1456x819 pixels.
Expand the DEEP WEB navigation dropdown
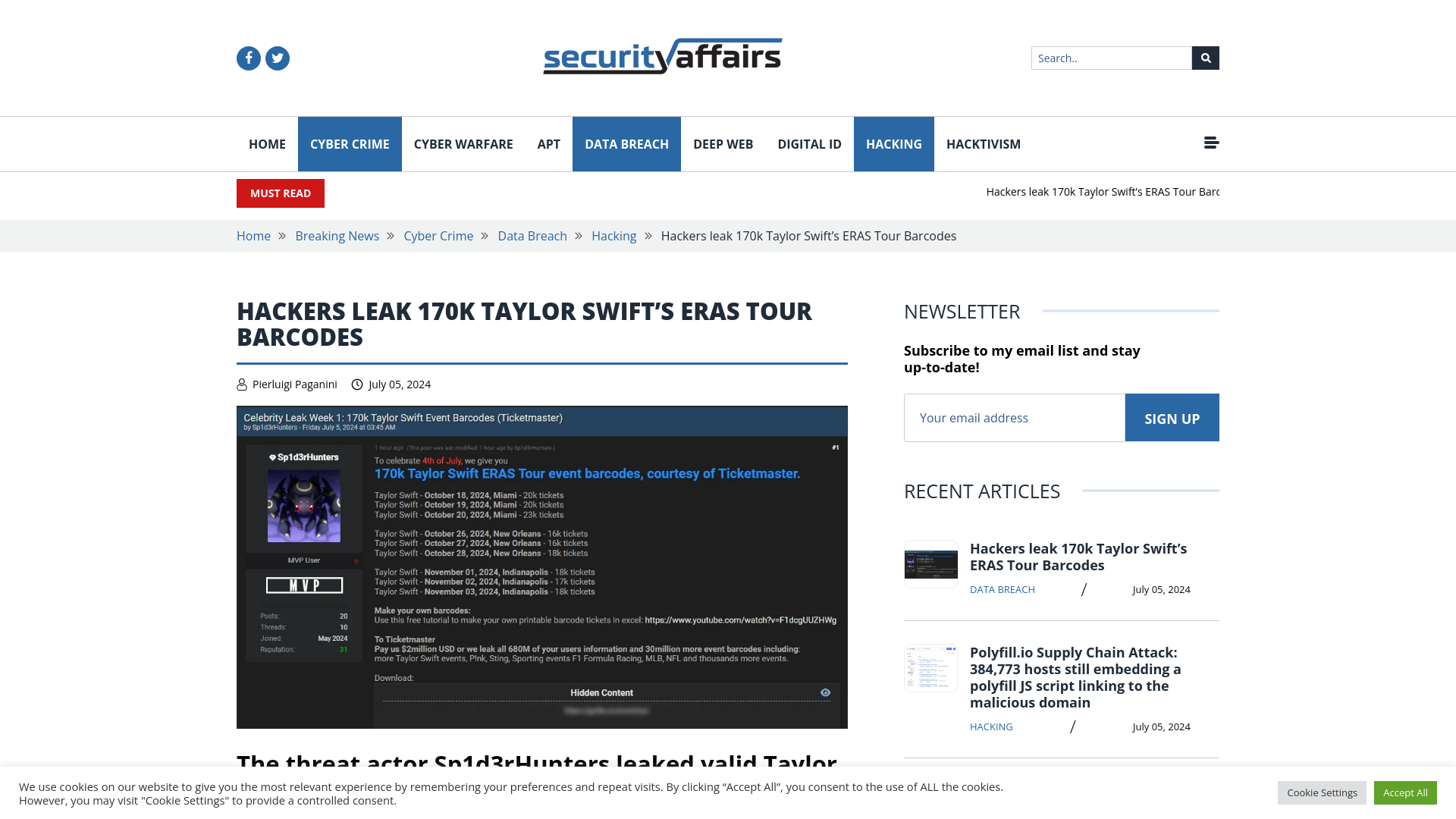pyautogui.click(x=723, y=144)
